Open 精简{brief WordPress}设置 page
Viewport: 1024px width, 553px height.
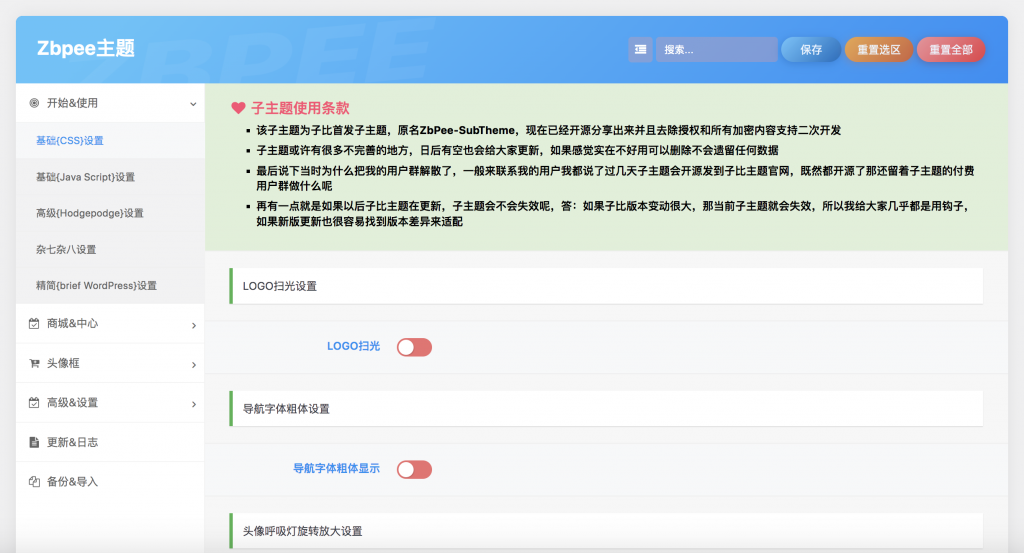point(96,285)
